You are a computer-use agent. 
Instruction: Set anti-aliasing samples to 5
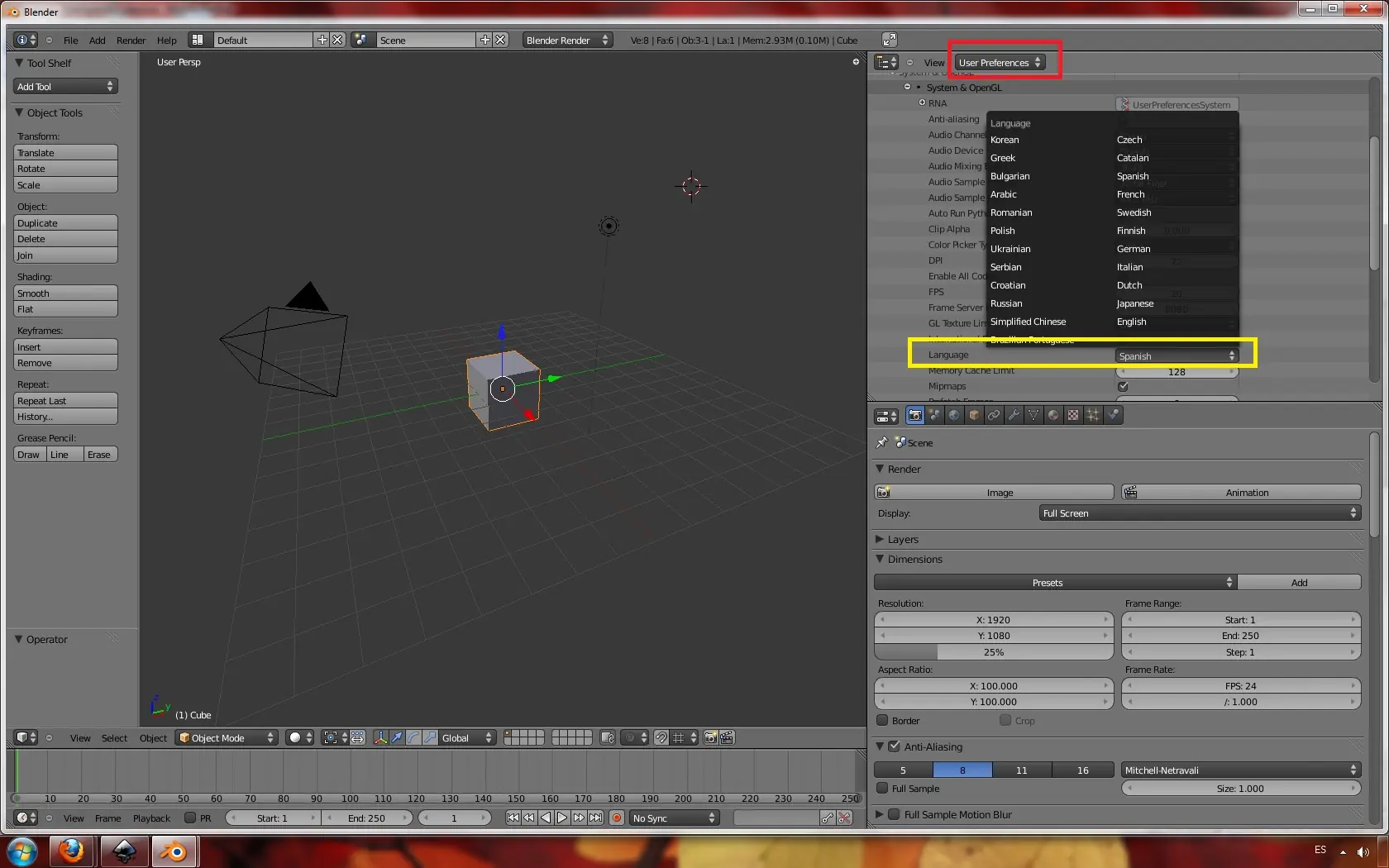pos(903,770)
